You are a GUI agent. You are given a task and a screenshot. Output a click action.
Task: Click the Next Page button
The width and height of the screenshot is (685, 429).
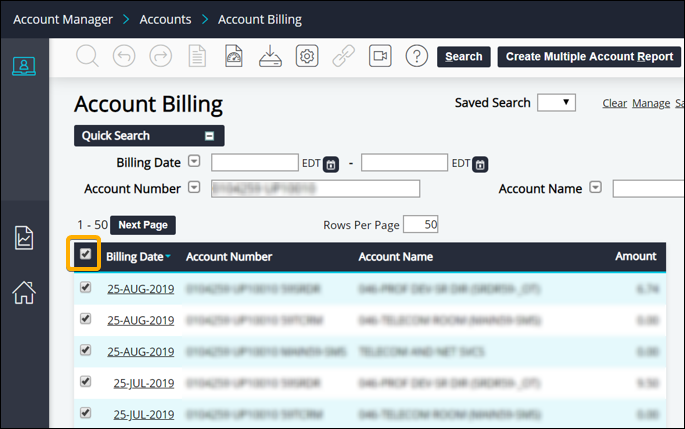(x=142, y=225)
